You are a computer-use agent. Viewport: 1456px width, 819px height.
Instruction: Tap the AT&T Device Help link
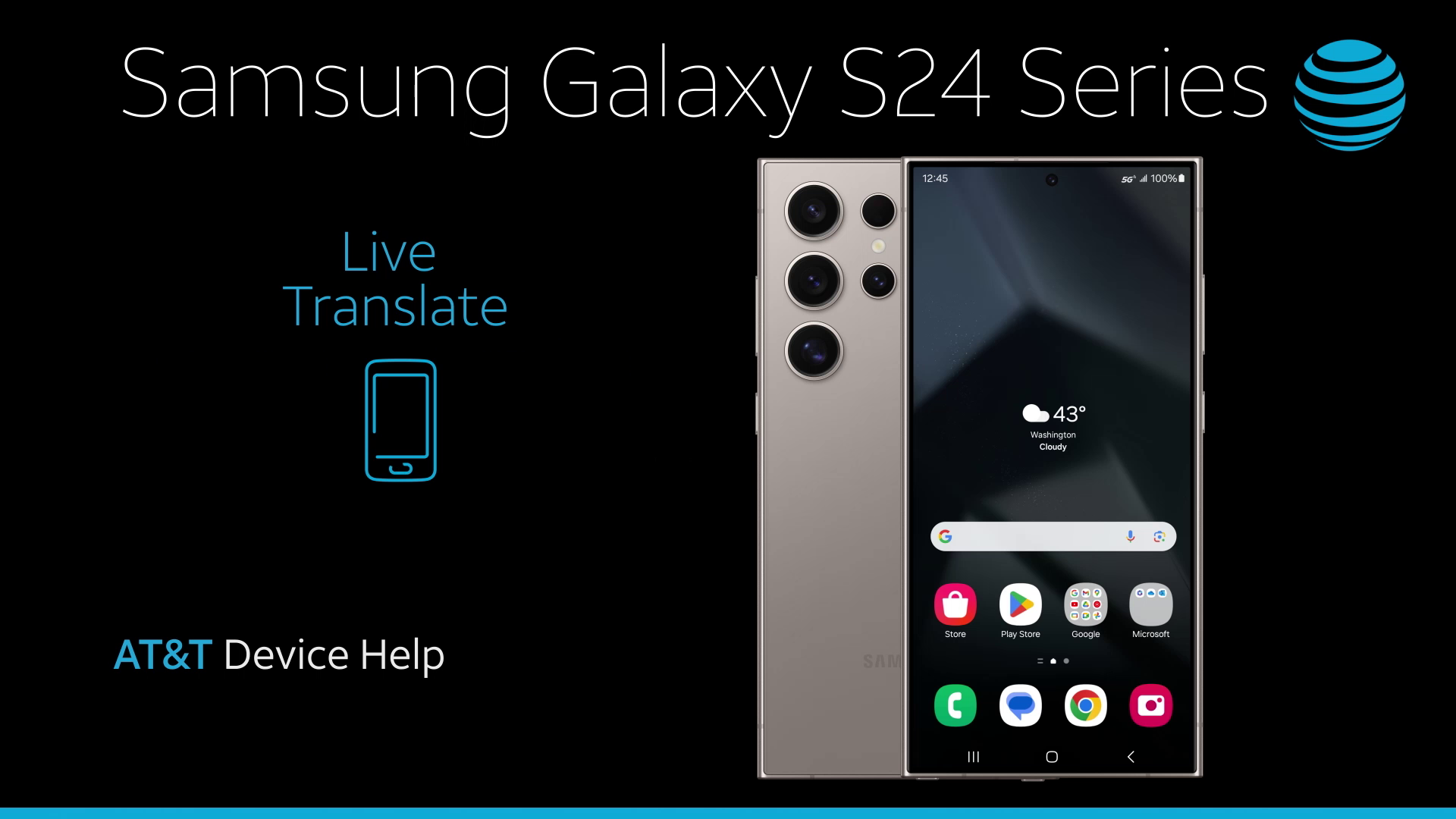pyautogui.click(x=279, y=655)
